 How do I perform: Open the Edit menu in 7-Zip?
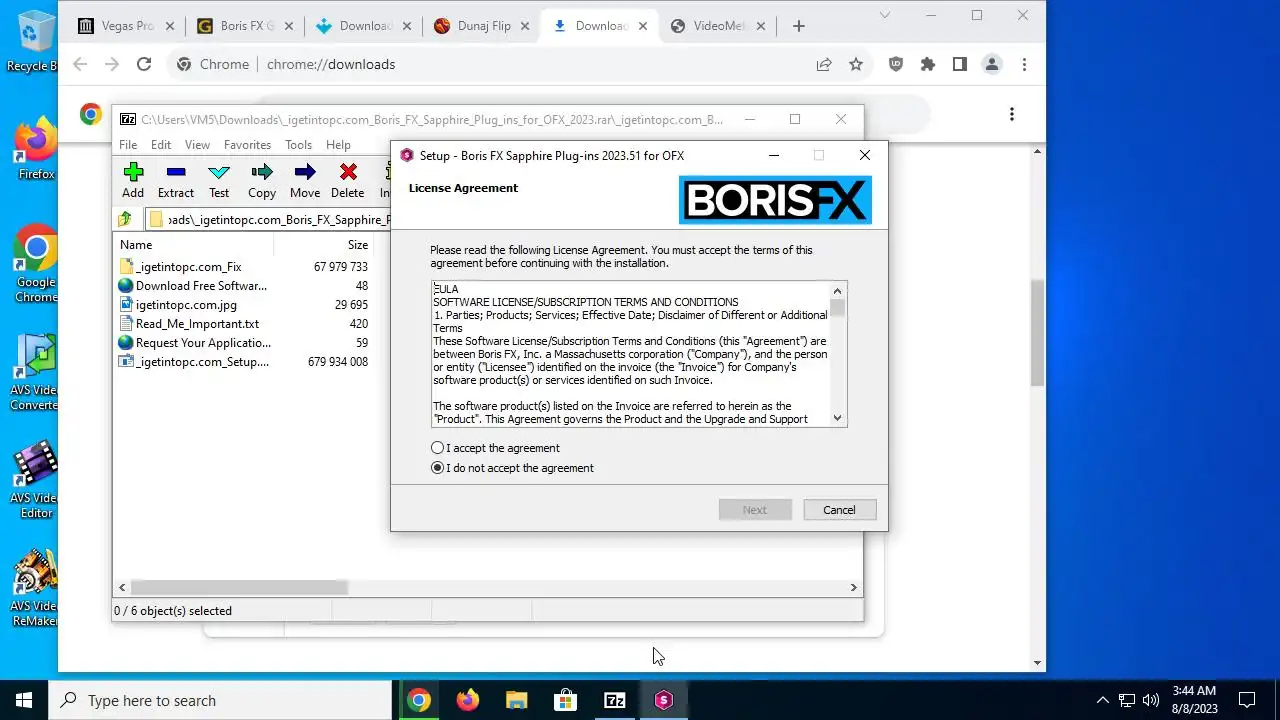pyautogui.click(x=161, y=145)
